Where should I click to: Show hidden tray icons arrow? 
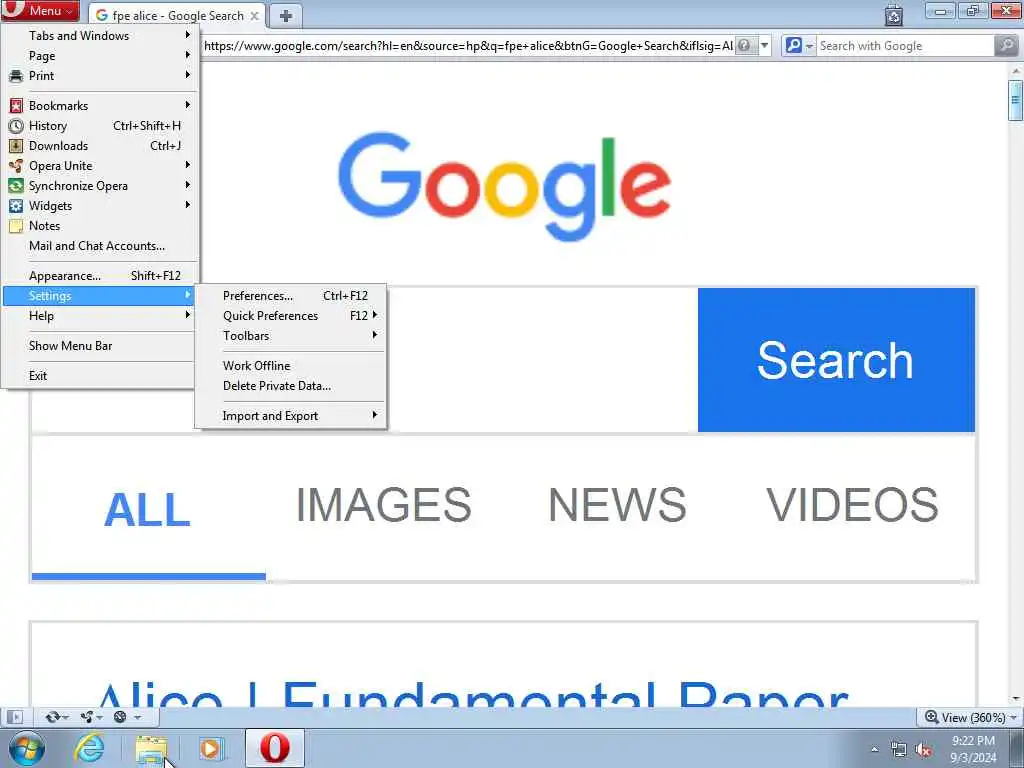click(874, 749)
